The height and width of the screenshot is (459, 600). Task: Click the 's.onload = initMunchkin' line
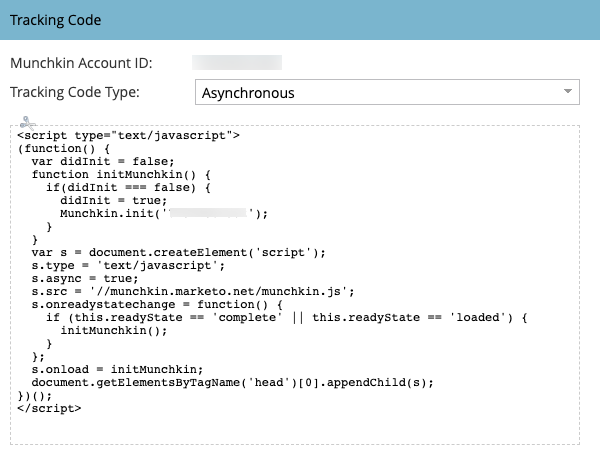tap(117, 369)
